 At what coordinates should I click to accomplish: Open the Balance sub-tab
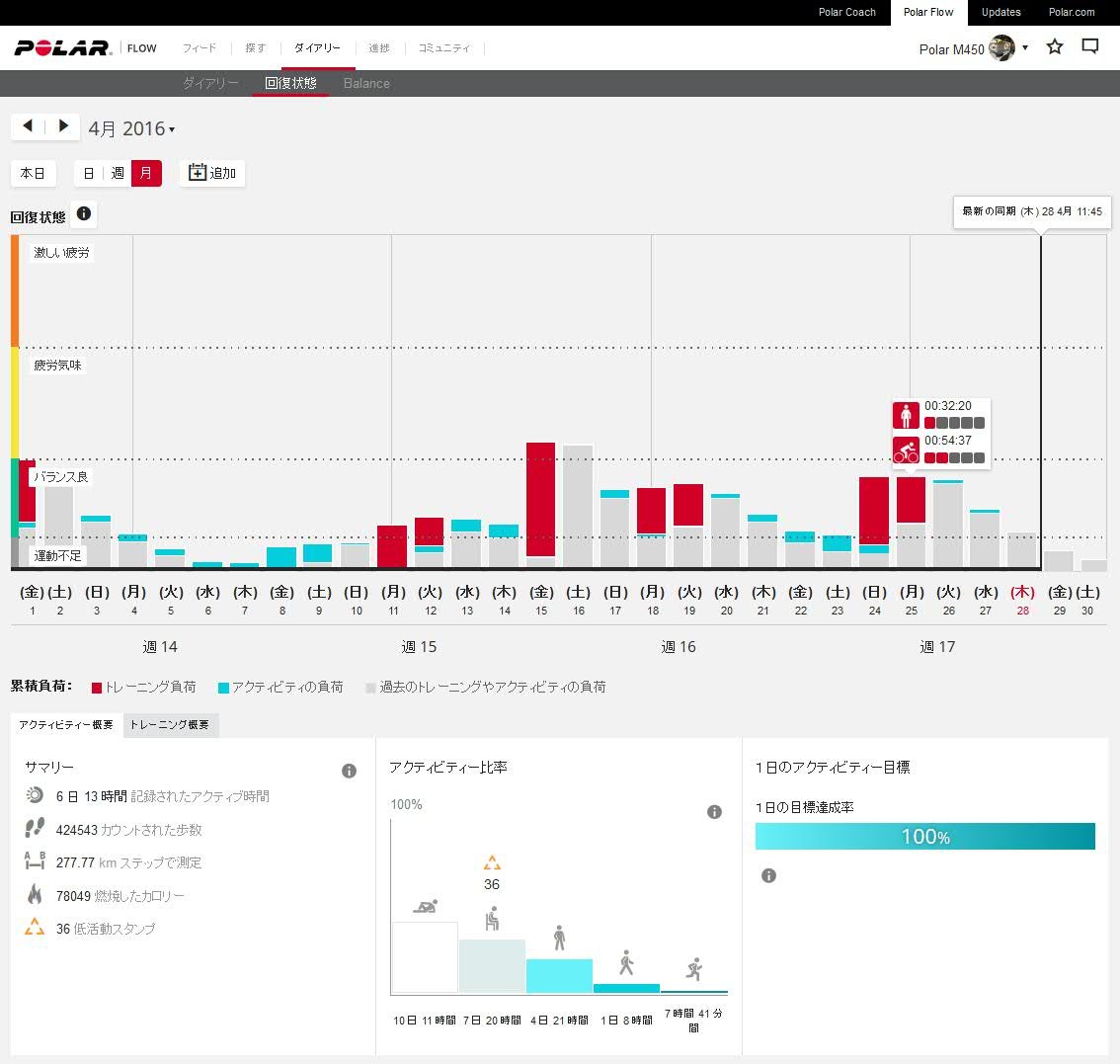366,84
